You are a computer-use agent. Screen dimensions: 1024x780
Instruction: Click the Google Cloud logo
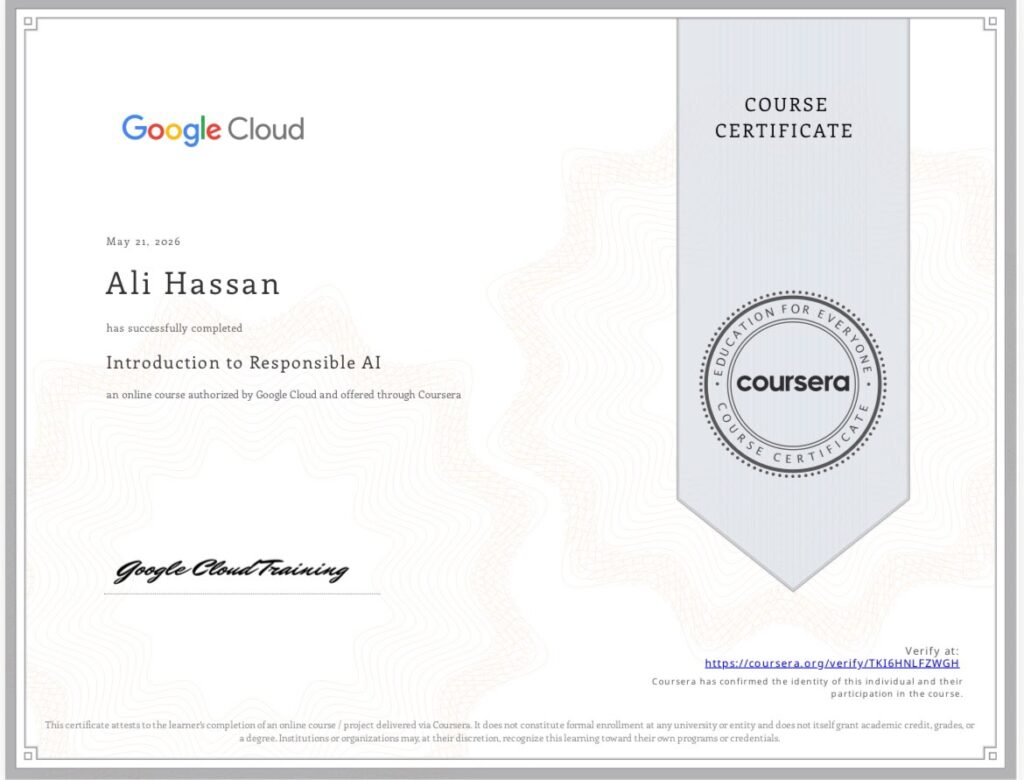coord(213,129)
